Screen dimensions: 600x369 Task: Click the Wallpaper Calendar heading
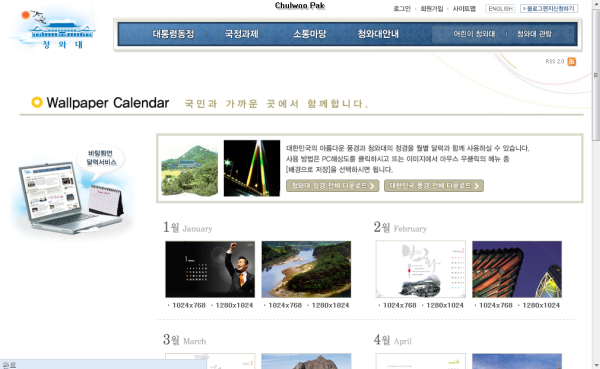pos(108,103)
